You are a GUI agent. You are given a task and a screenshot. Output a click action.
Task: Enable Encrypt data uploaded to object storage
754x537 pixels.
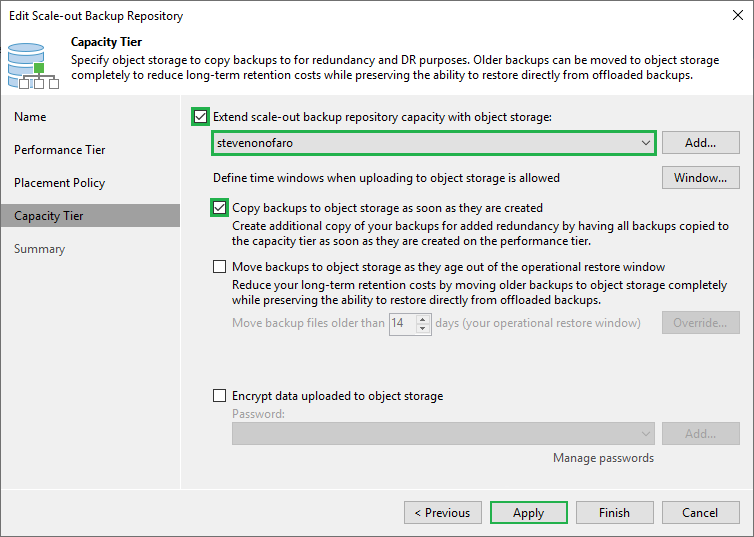pos(219,396)
